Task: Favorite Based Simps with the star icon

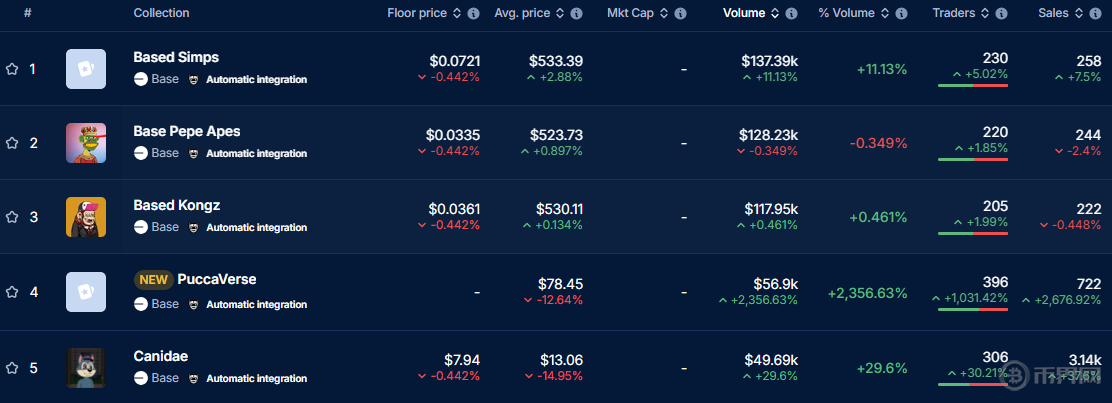Action: 12,70
